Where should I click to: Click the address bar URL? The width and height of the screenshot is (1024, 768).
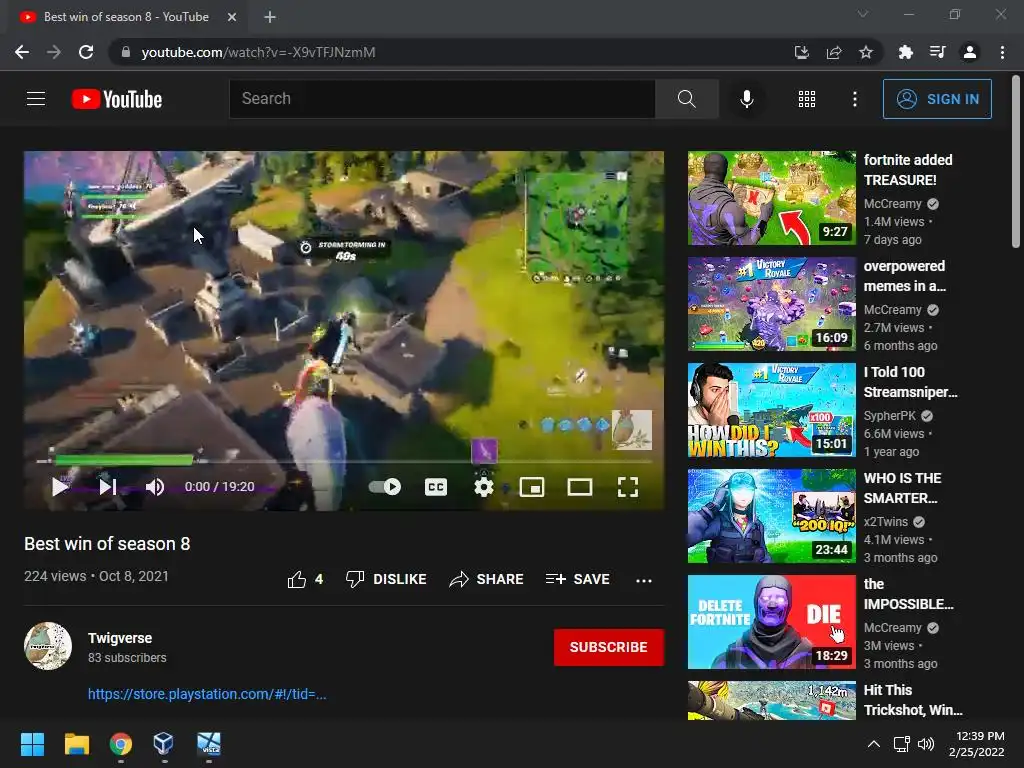click(259, 52)
